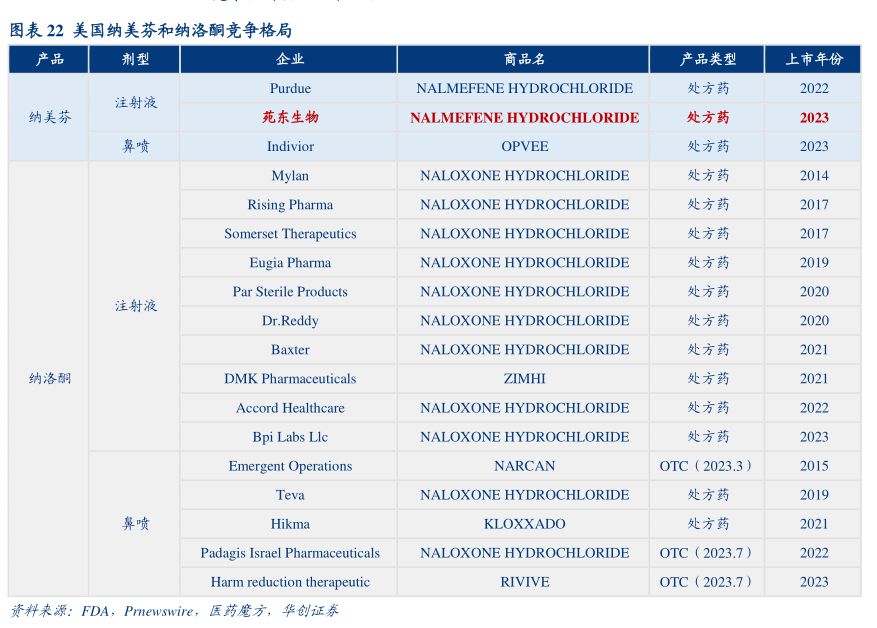Click the 'Bpi Labs Llc' cell
The width and height of the screenshot is (877, 628).
tap(290, 437)
